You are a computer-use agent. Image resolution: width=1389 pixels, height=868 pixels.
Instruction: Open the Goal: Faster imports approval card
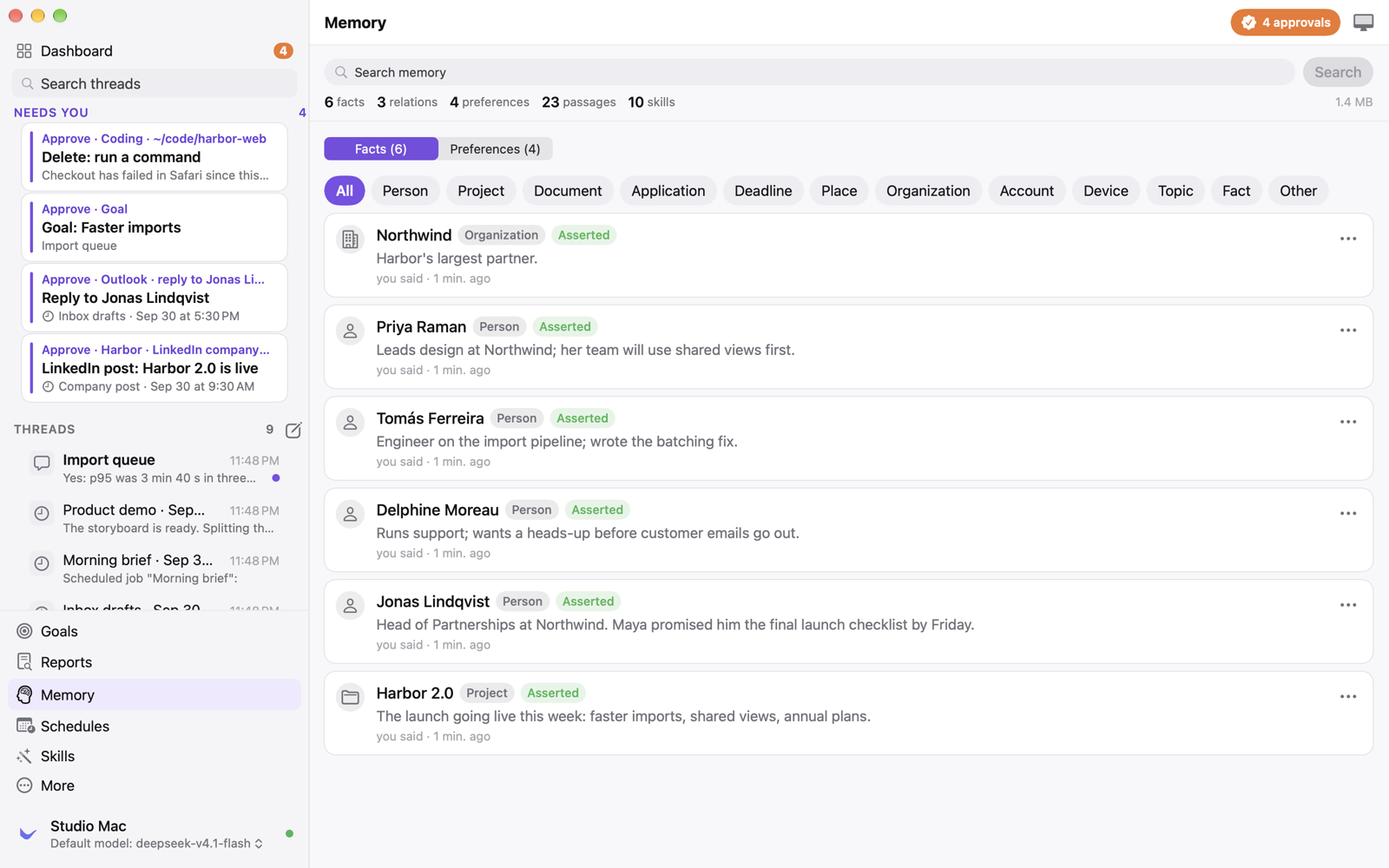tap(155, 227)
